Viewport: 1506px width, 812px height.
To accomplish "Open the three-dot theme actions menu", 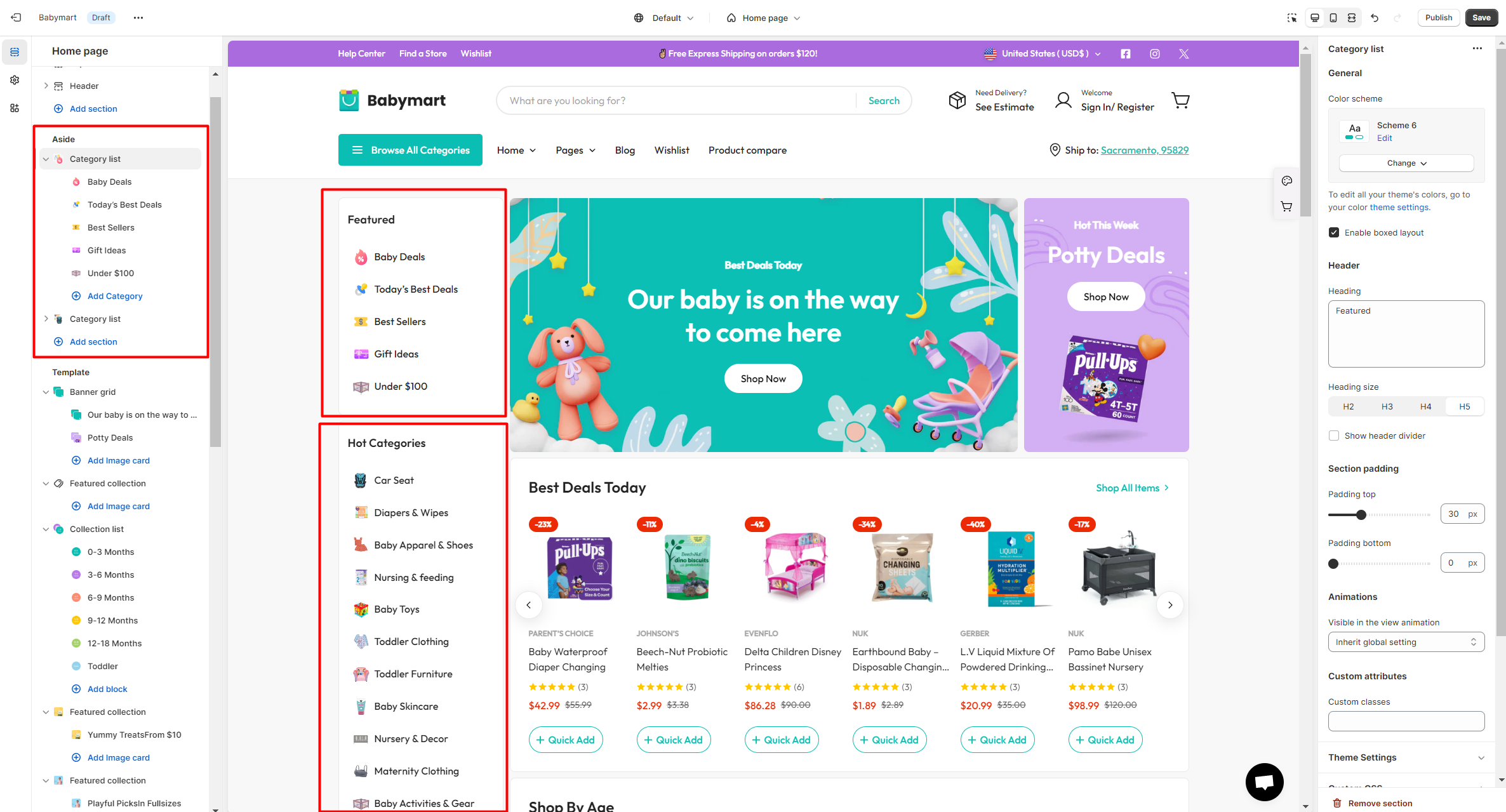I will click(x=138, y=18).
